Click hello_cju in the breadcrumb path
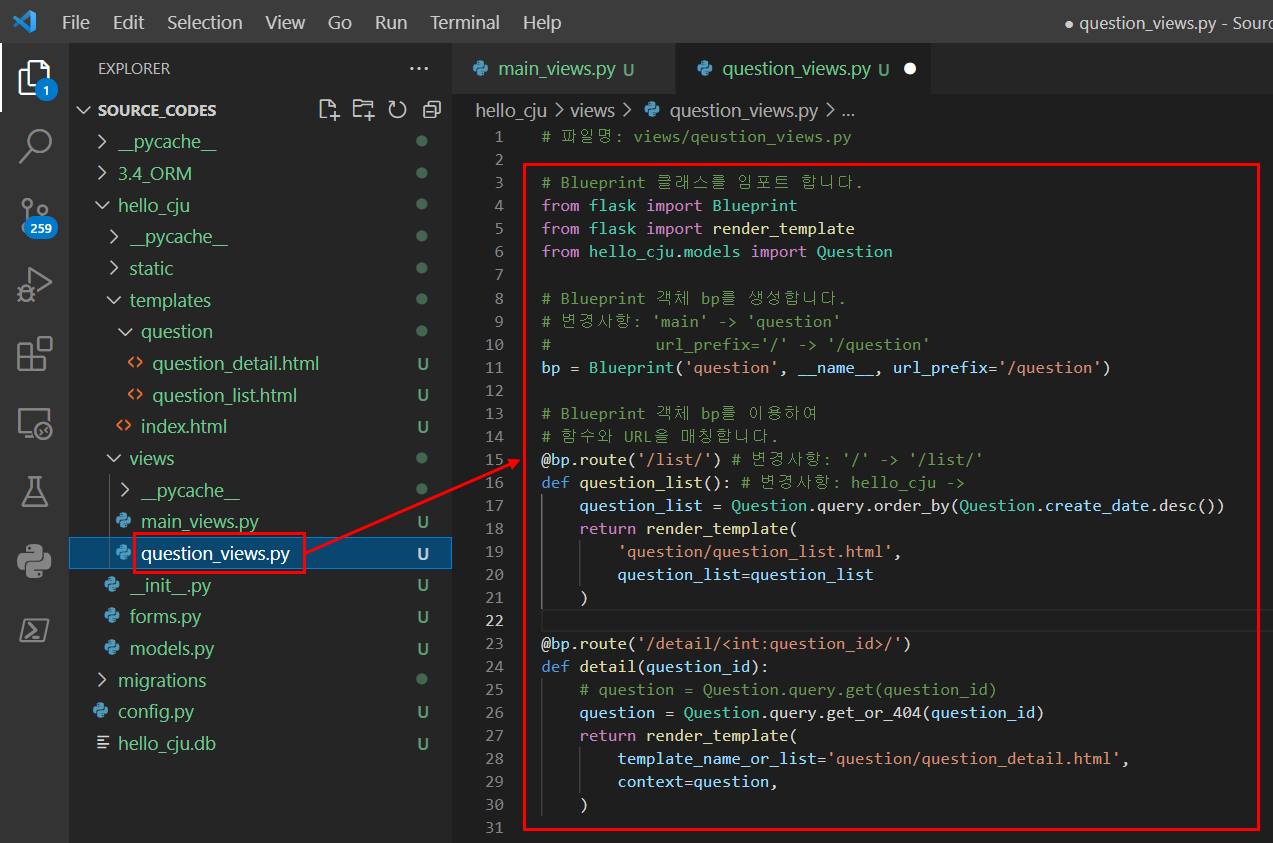Screen dimensions: 1273x843 511,111
